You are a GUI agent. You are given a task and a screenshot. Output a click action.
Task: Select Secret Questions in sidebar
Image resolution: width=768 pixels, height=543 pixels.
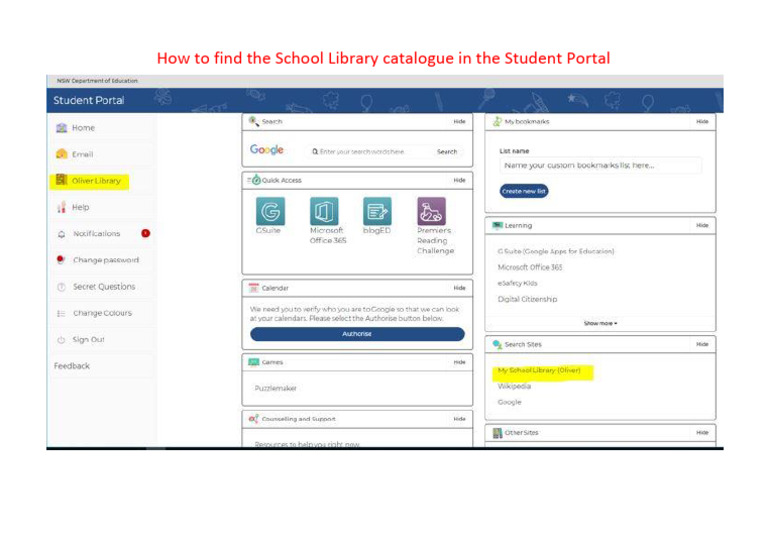(x=104, y=287)
